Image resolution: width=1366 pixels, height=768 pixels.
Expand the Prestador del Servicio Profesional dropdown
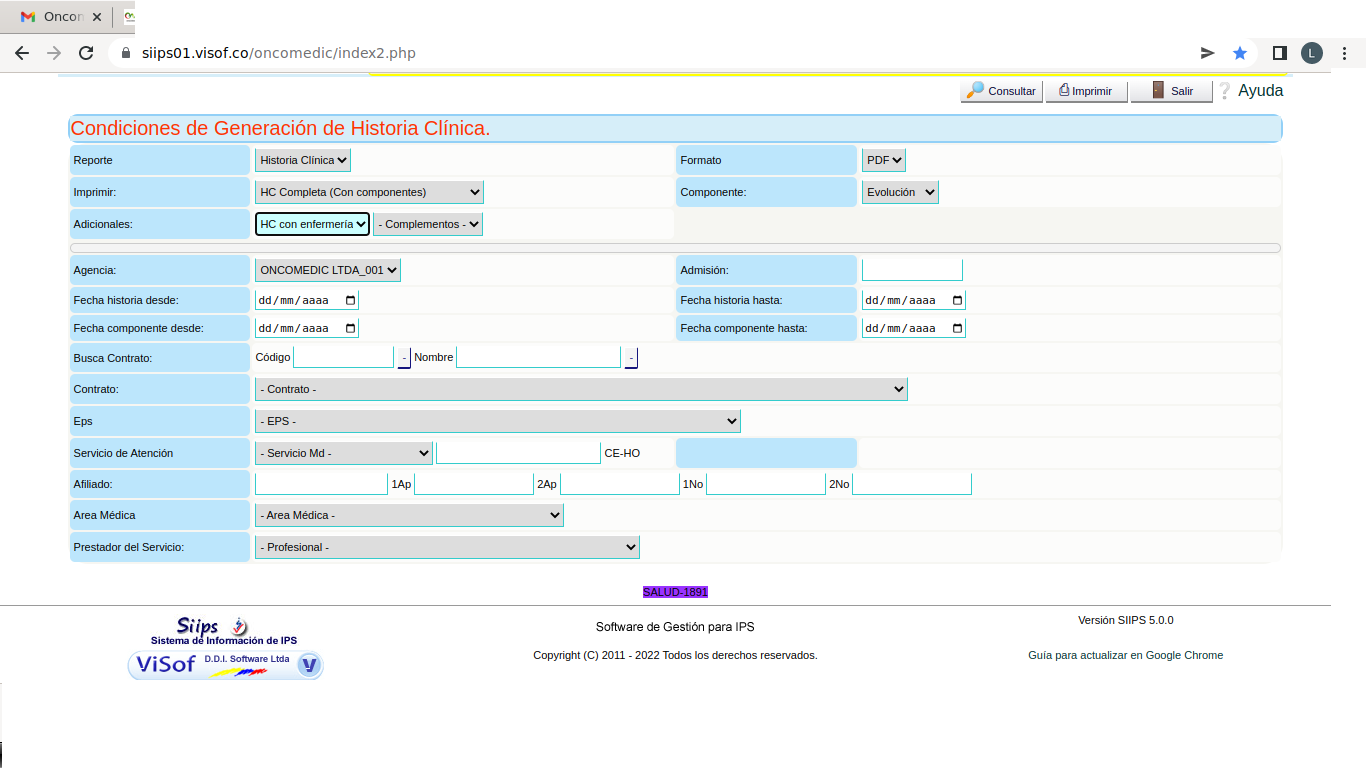(x=447, y=547)
